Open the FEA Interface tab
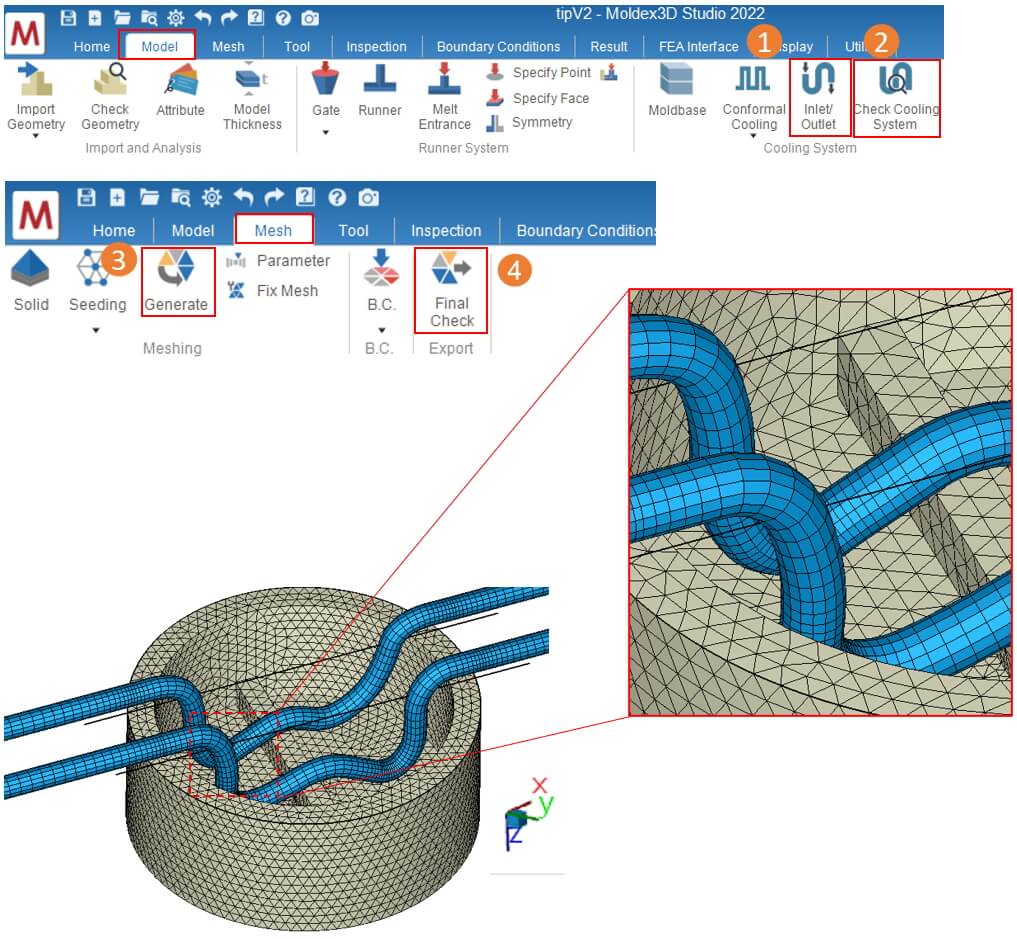 point(698,47)
